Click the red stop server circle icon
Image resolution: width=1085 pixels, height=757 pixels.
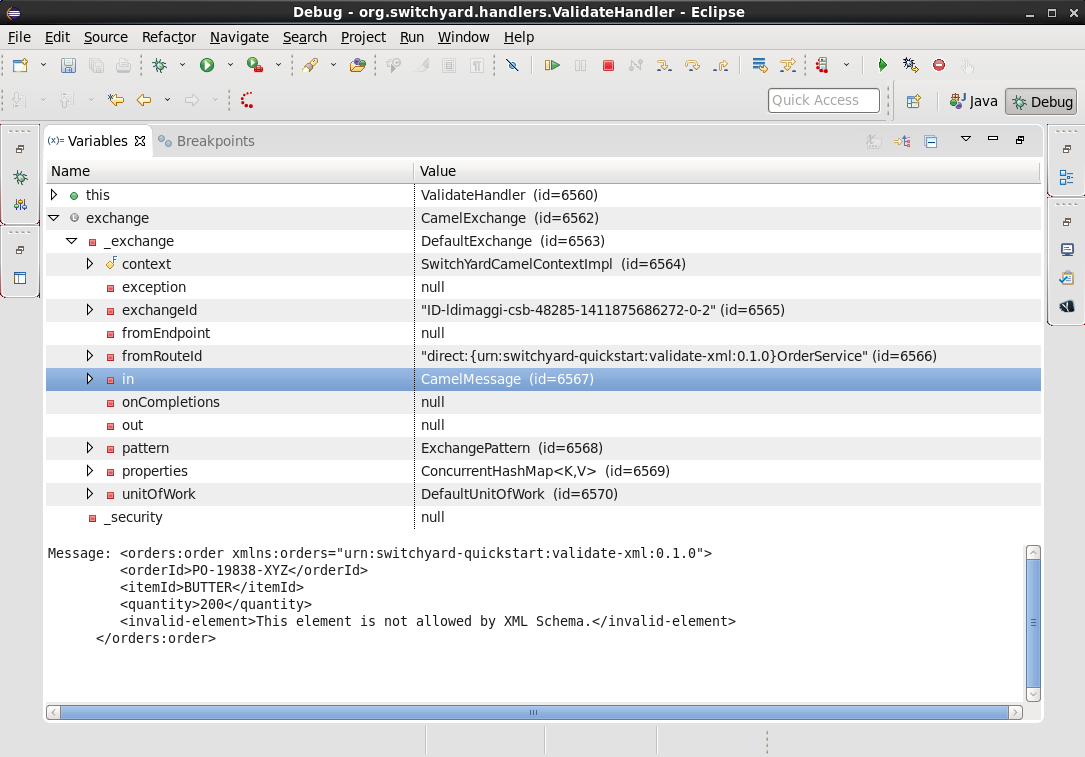coord(939,65)
